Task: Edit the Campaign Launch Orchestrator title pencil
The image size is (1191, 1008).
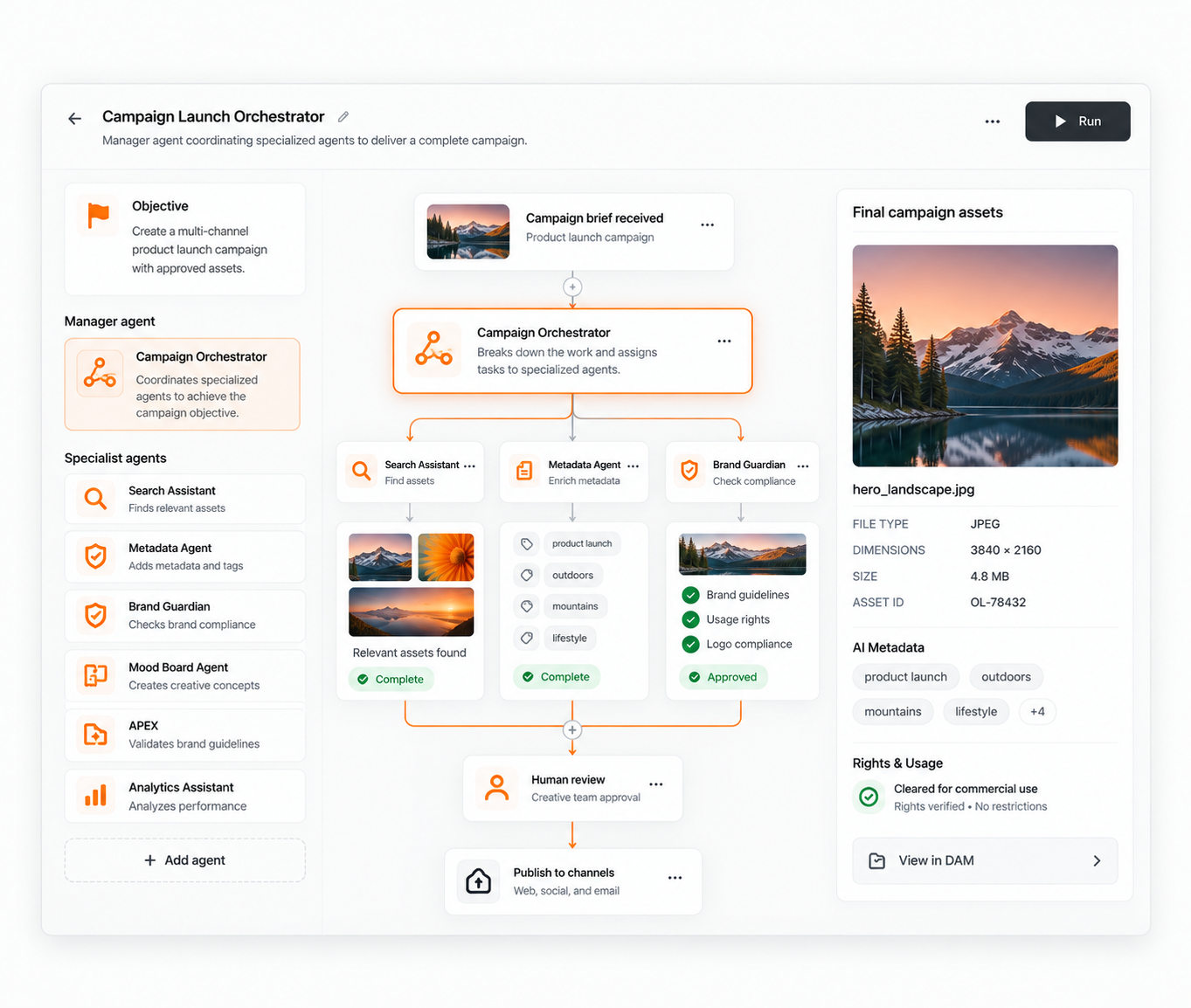Action: click(x=343, y=117)
